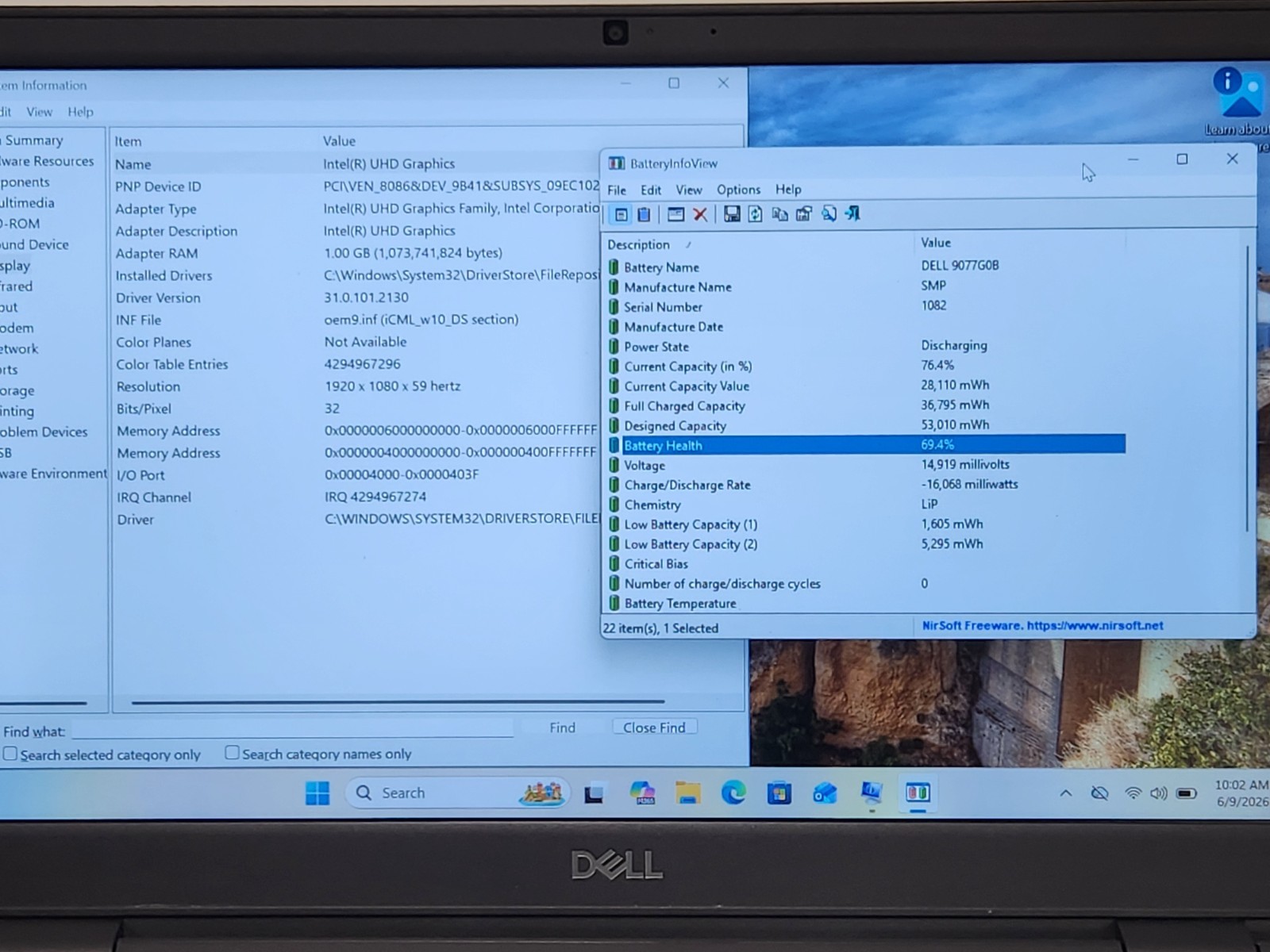Click the Exit toolbar icon

pyautogui.click(x=852, y=213)
